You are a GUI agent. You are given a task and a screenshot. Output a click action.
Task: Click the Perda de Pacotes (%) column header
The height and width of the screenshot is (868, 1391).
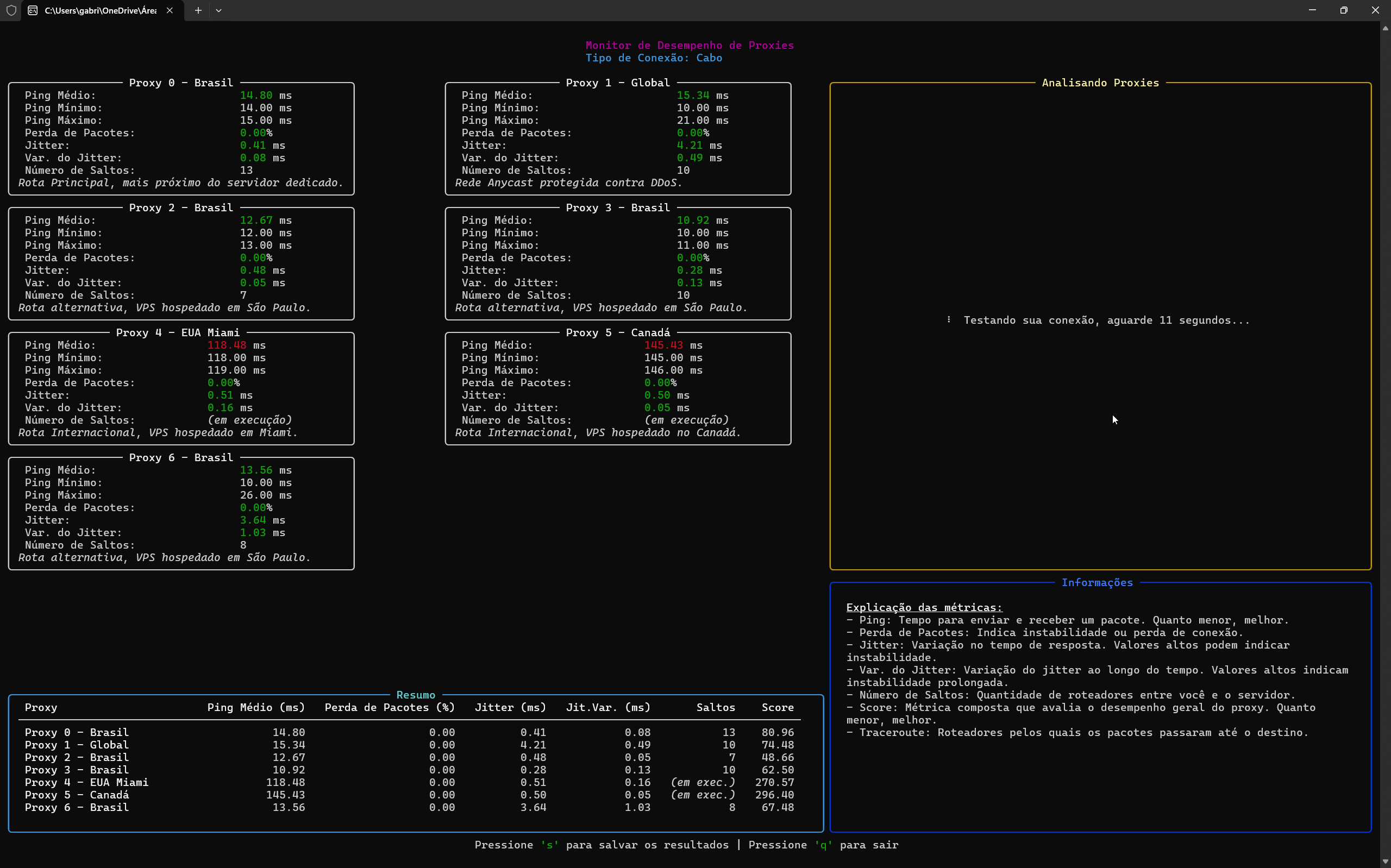[390, 708]
